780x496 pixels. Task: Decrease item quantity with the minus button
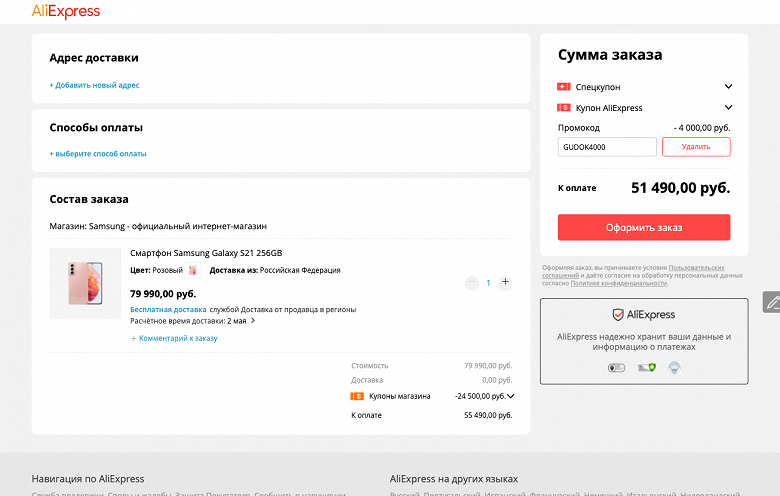pos(472,283)
